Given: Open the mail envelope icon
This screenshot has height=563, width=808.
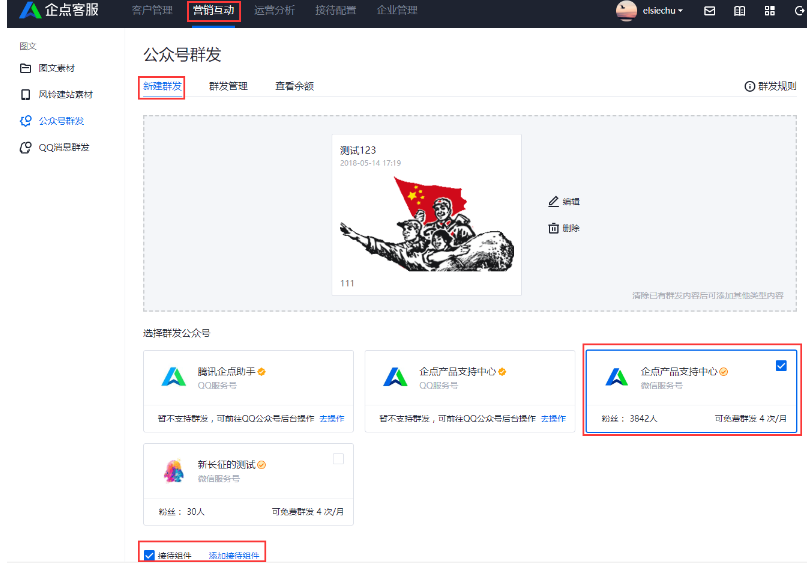Looking at the screenshot, I should [710, 11].
